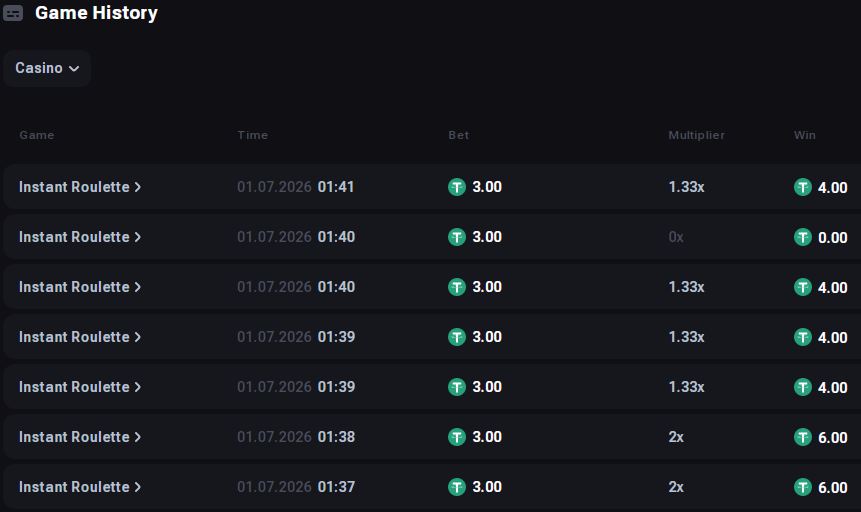
Task: Click the Tether win icon in the 01:41 row
Action: pos(803,187)
